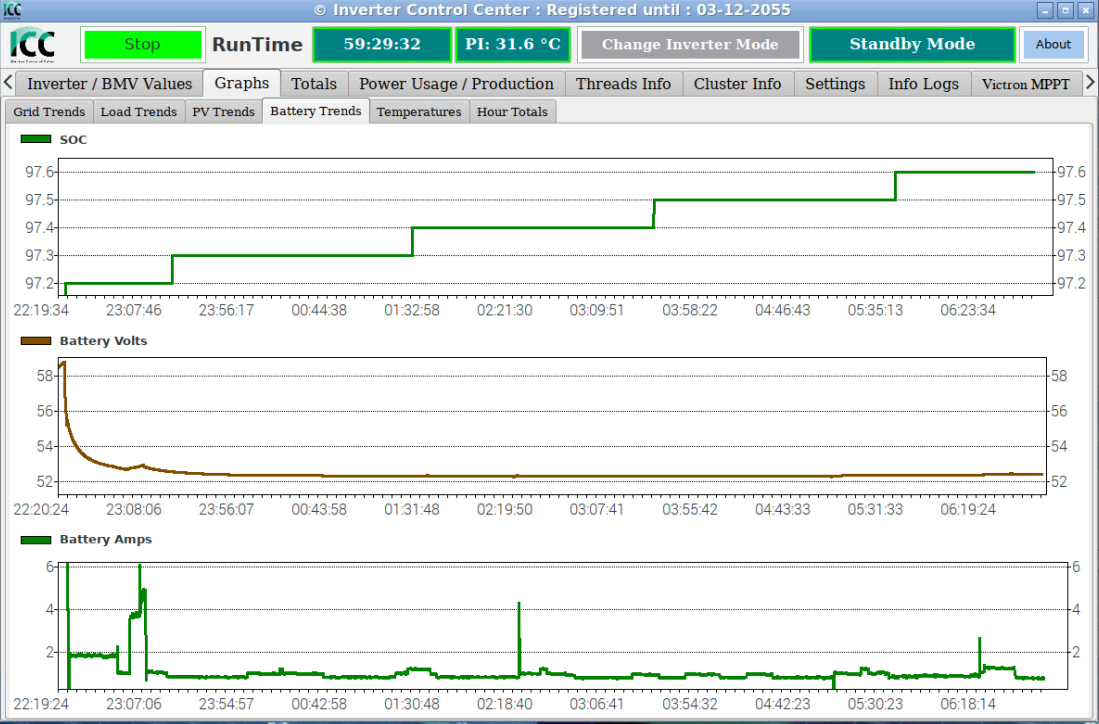Show the Grid Trends sub-tab
The width and height of the screenshot is (1099, 724).
click(x=50, y=112)
